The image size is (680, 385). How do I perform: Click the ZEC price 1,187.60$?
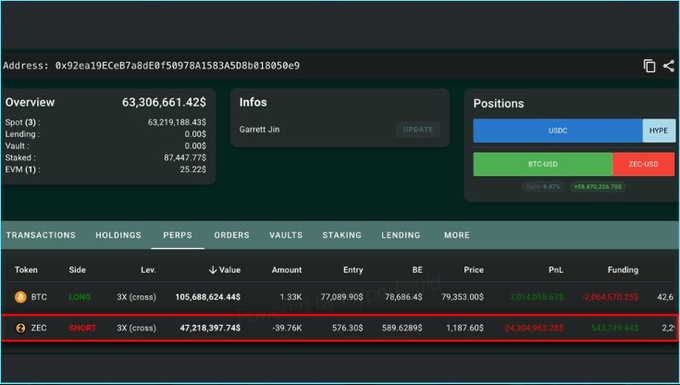[465, 328]
